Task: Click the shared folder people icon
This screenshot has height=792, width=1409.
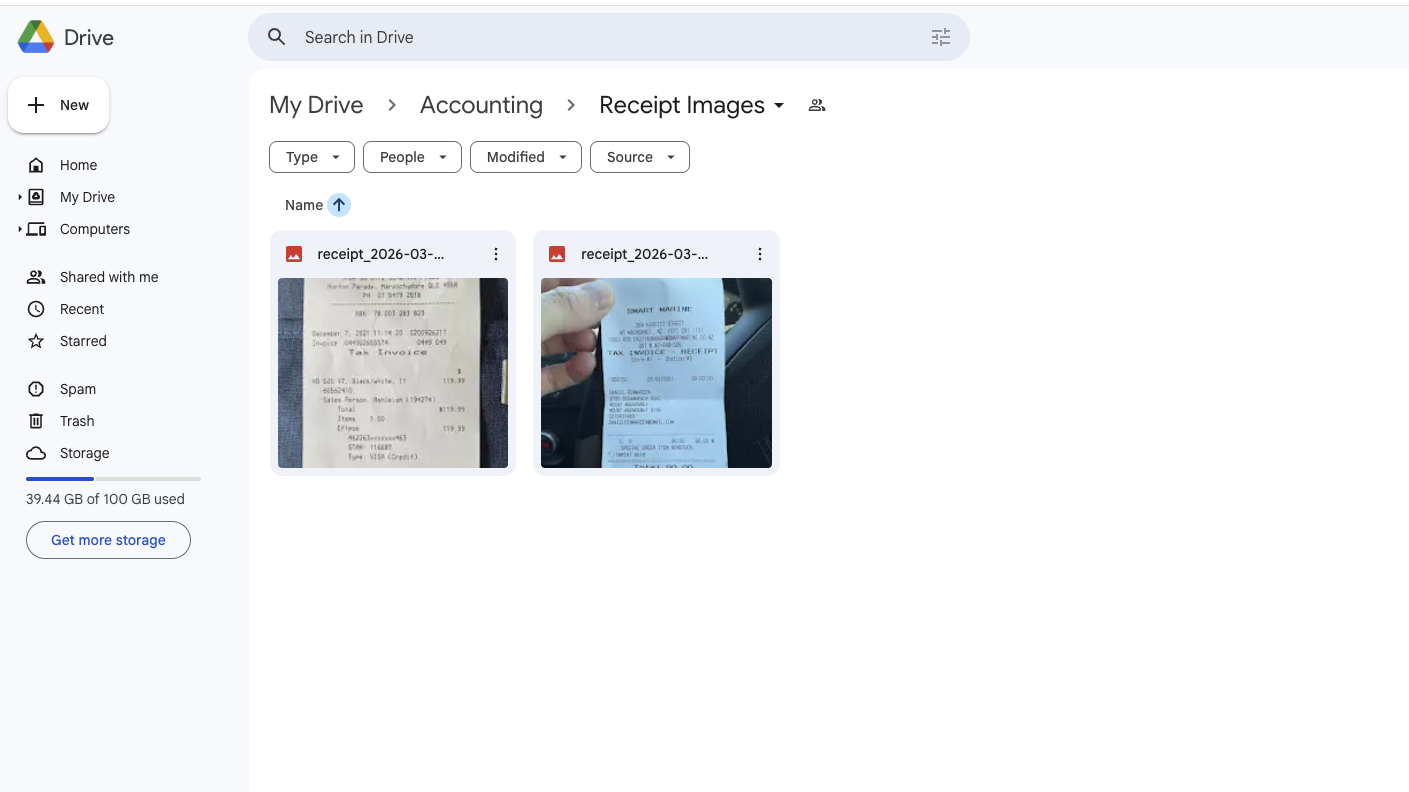Action: 817,105
